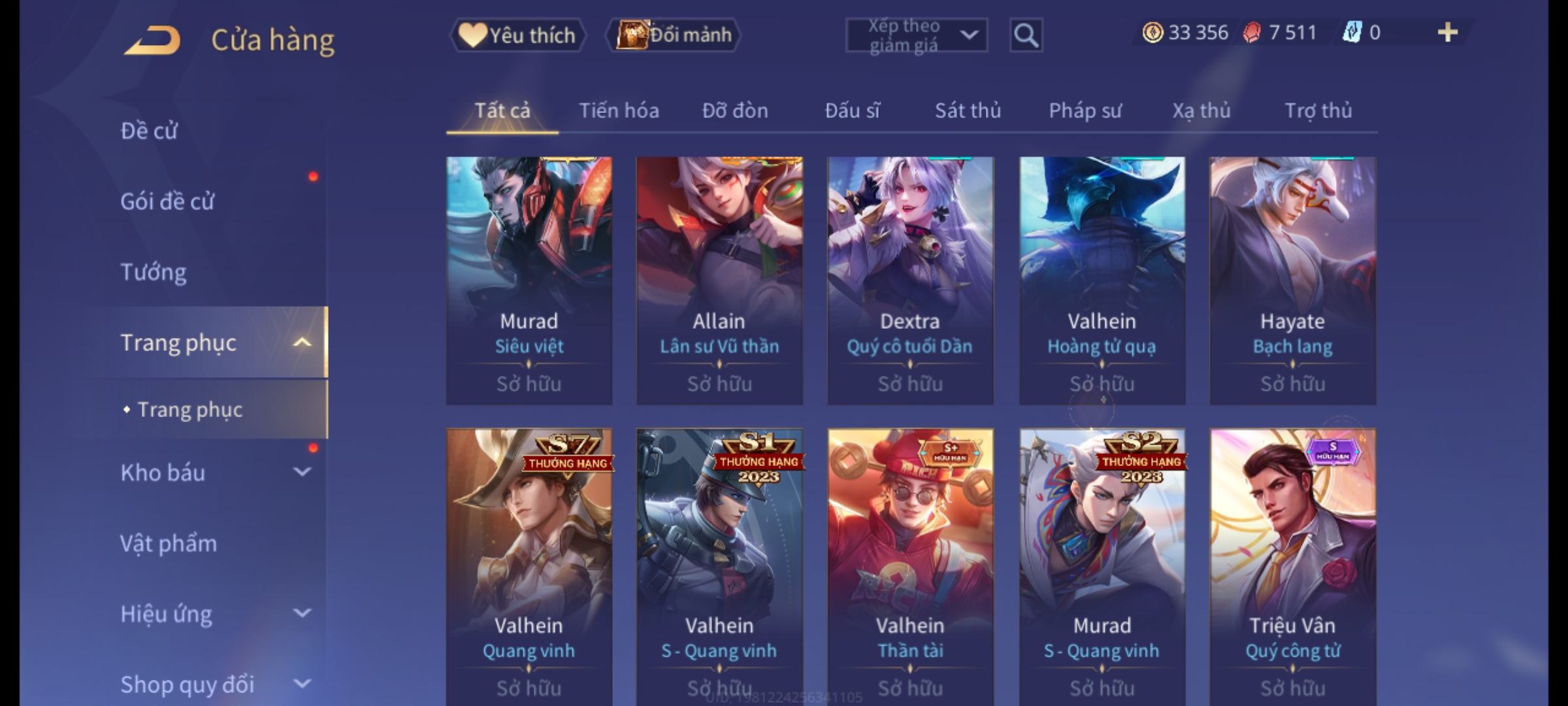Tap the golden back arrow icon
This screenshot has height=706, width=1568.
click(x=153, y=40)
